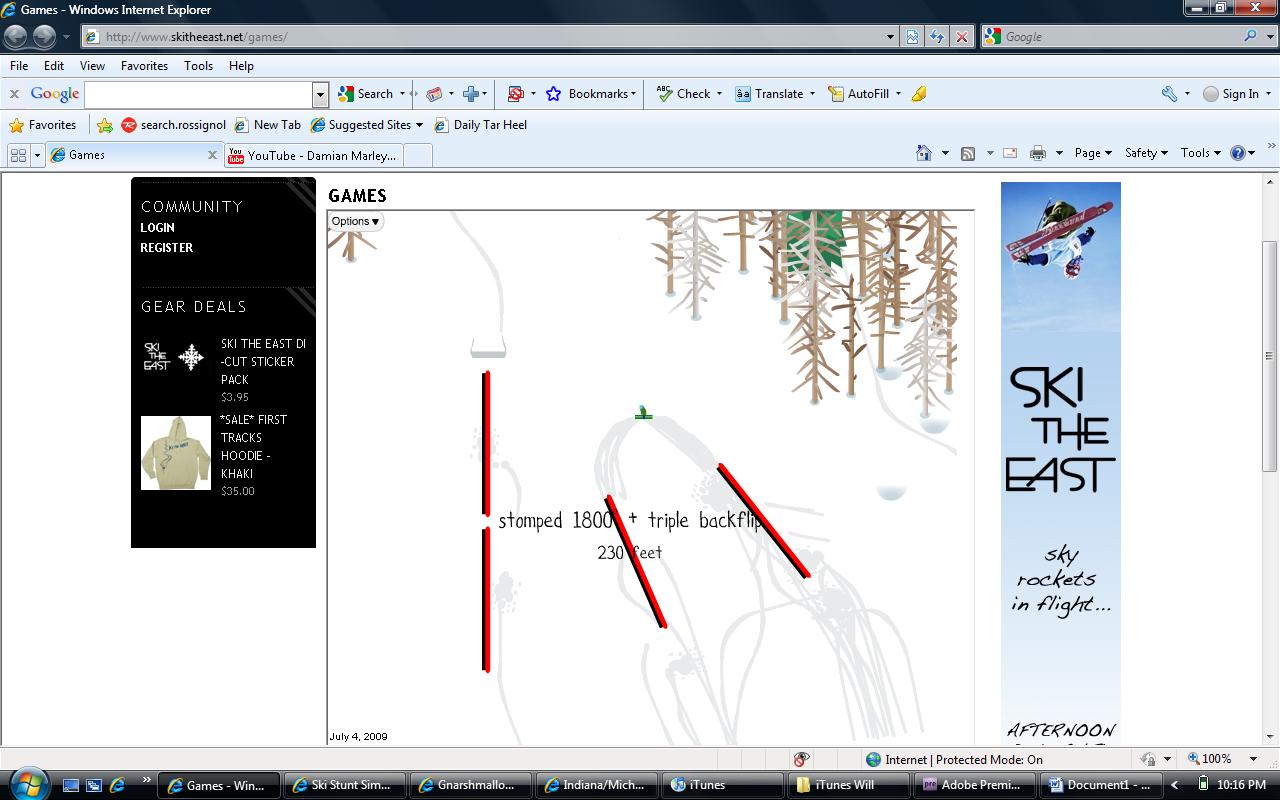Open the game Options dropdown
The image size is (1280, 800).
point(355,221)
